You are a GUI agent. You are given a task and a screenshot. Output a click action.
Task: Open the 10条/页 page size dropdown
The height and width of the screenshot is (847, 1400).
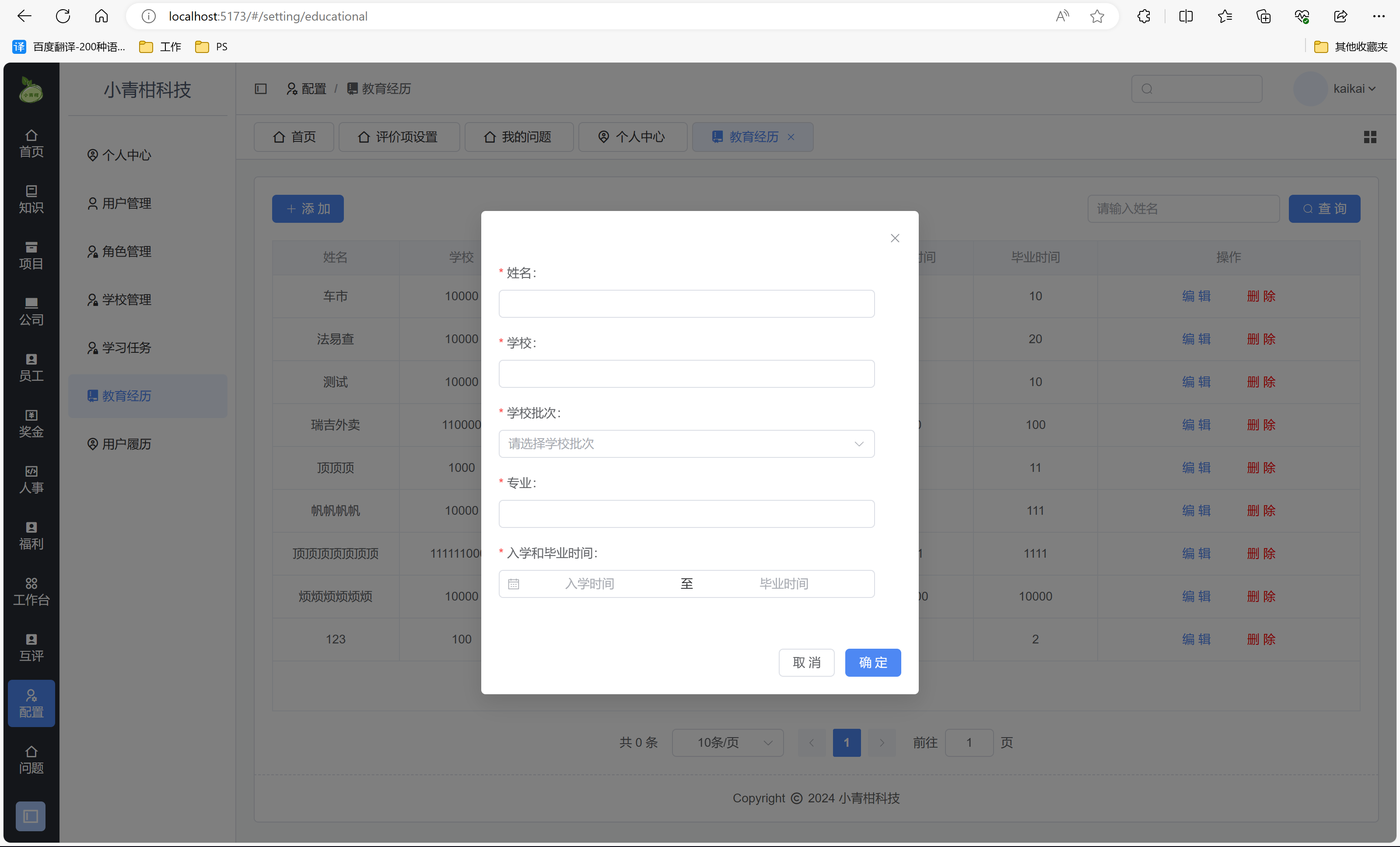pos(727,742)
